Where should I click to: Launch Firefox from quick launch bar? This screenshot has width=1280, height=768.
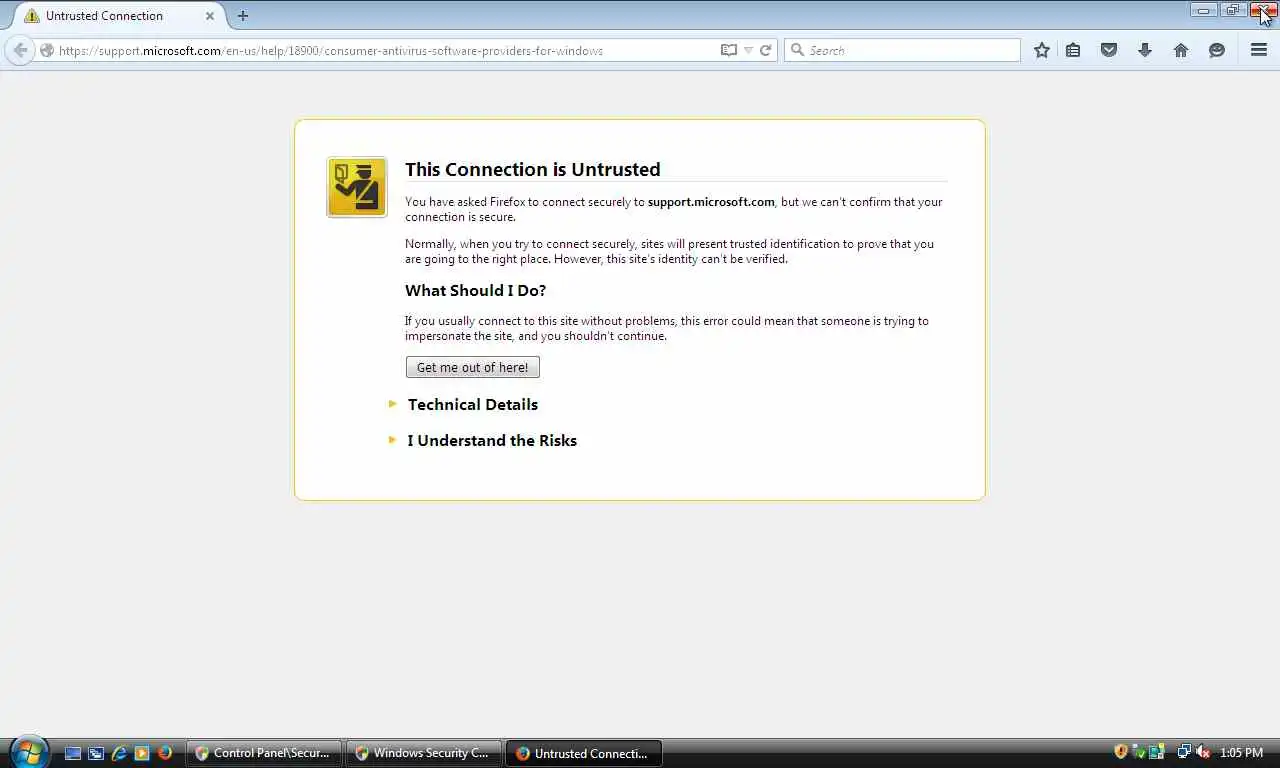[165, 753]
